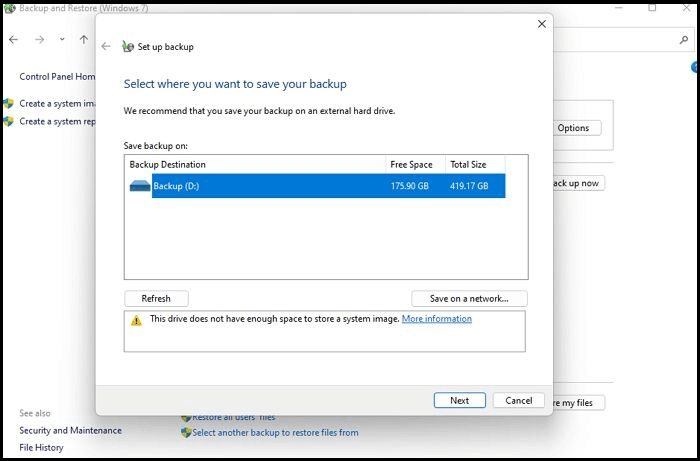700x461 pixels.
Task: Open the More information link
Action: click(437, 319)
